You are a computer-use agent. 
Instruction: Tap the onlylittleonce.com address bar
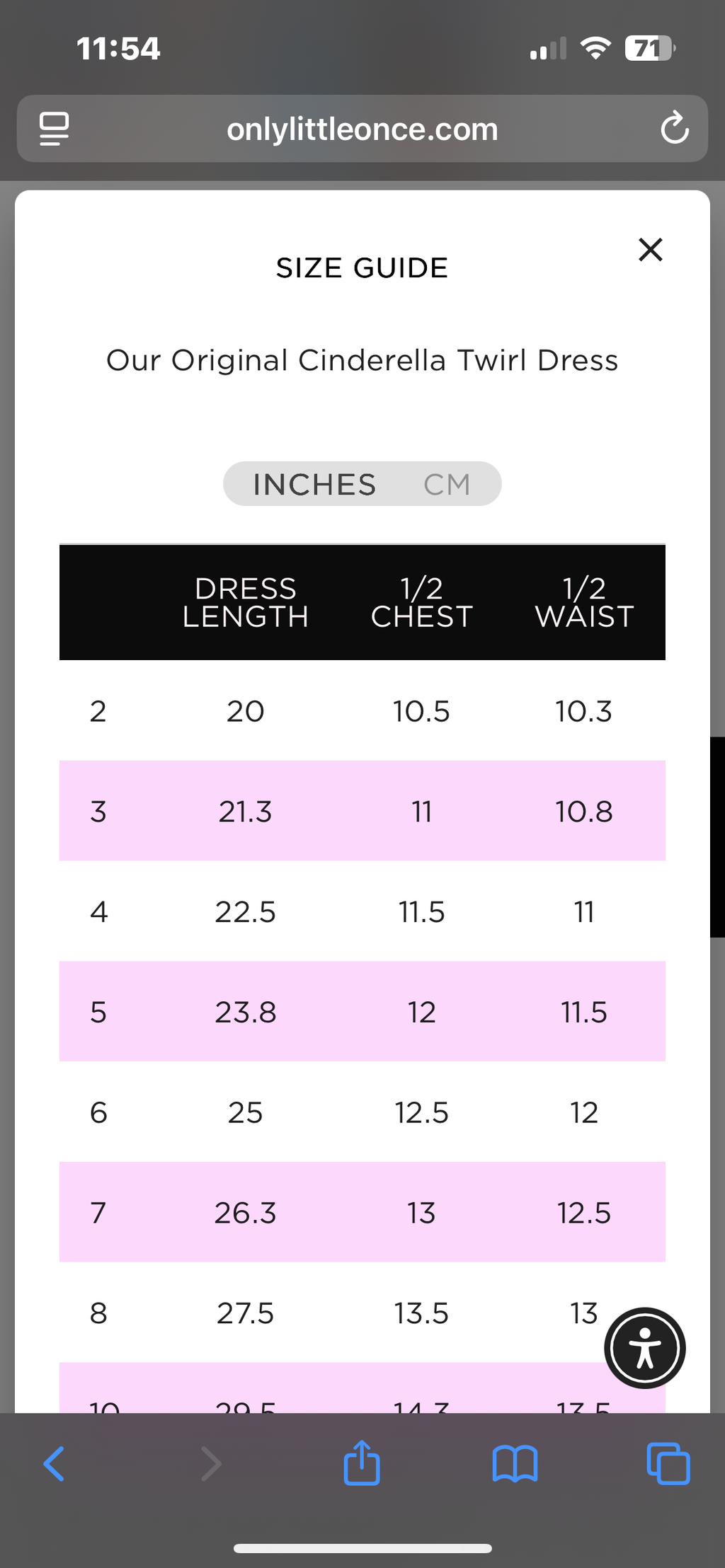[362, 129]
